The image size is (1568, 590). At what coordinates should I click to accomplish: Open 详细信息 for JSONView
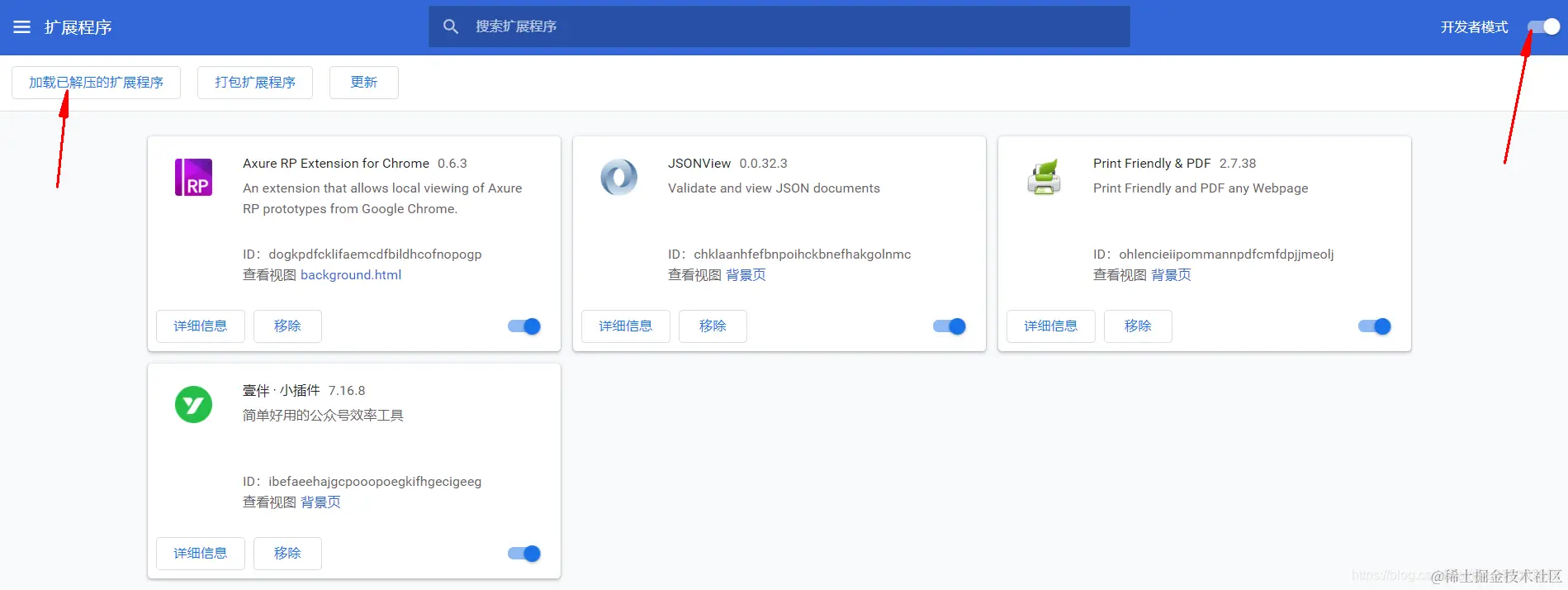[626, 326]
